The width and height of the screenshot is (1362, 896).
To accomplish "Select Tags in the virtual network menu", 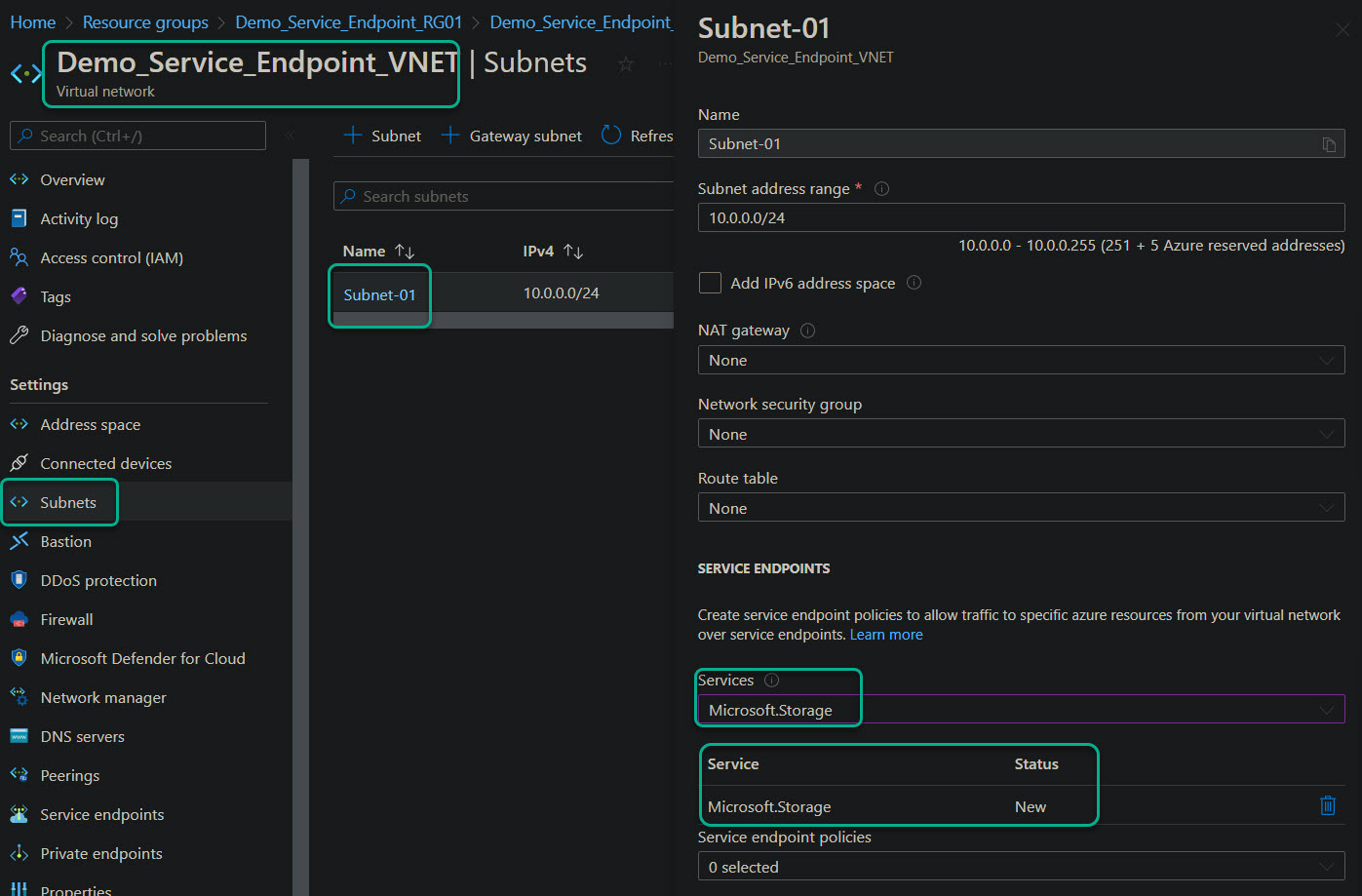I will (56, 295).
